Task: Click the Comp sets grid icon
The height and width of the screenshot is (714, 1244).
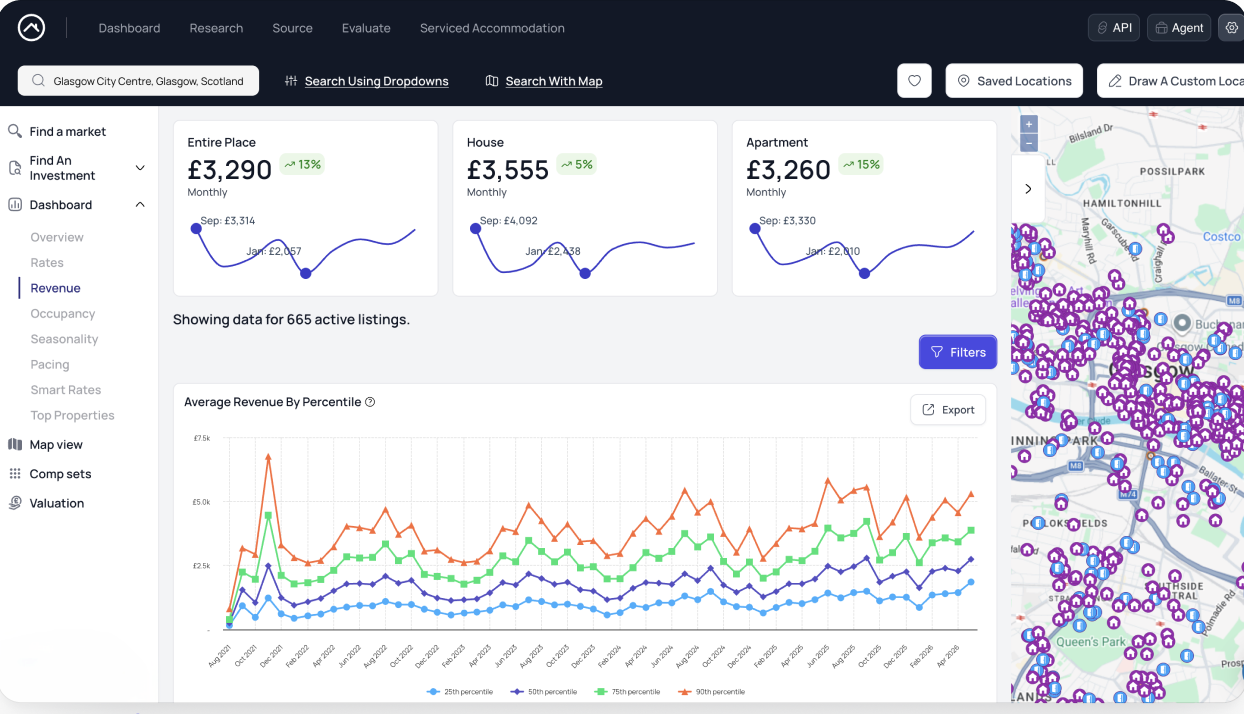Action: (x=15, y=474)
